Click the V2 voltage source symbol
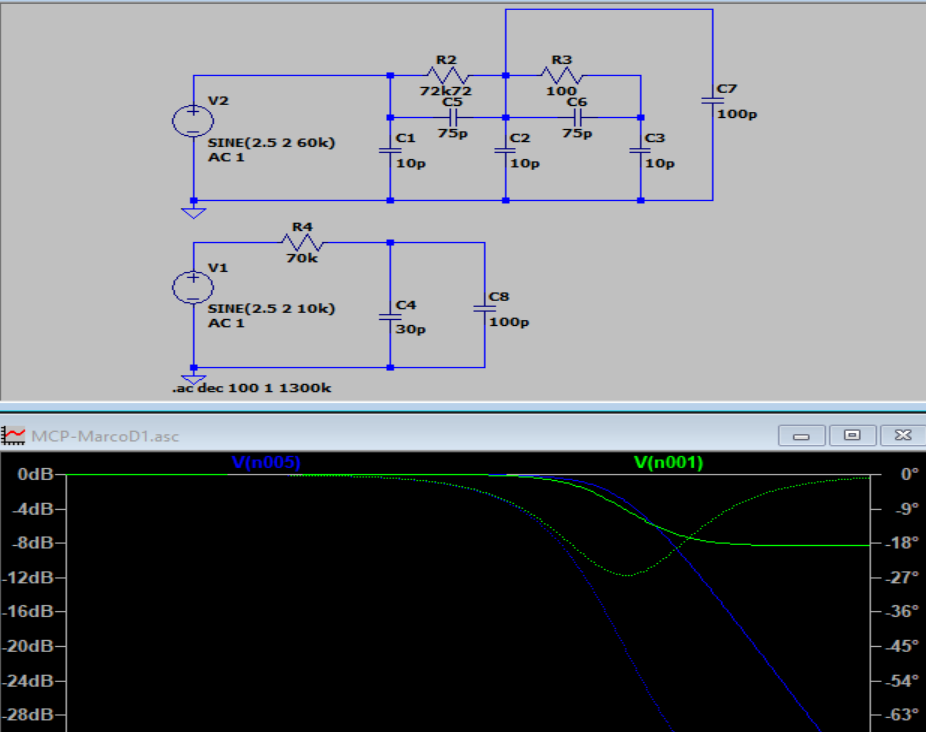The width and height of the screenshot is (926, 732). pyautogui.click(x=192, y=121)
